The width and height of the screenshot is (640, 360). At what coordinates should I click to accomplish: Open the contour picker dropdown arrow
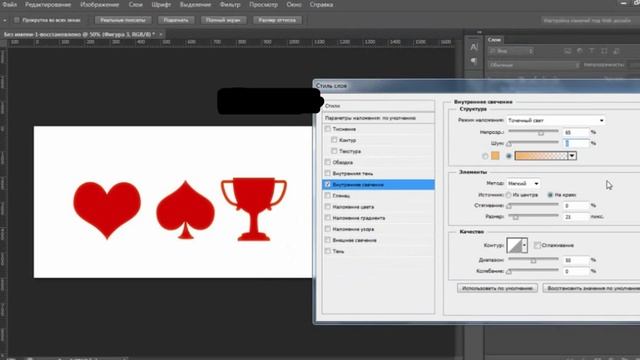pyautogui.click(x=524, y=245)
